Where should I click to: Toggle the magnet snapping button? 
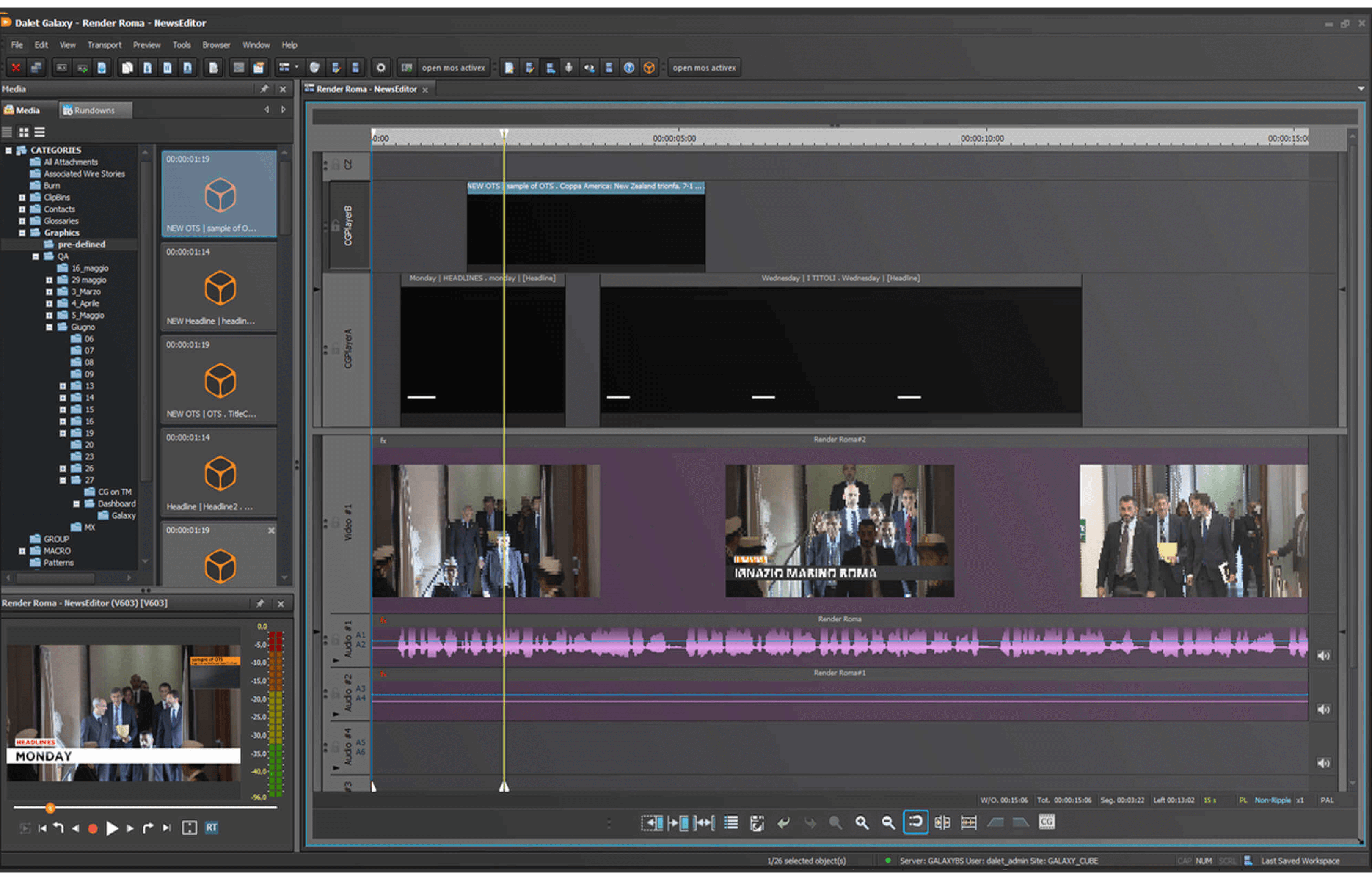pos(915,822)
